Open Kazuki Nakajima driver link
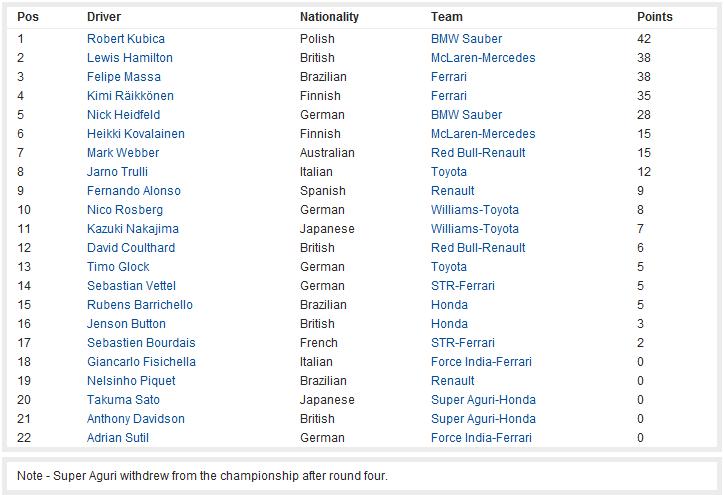 (x=133, y=229)
